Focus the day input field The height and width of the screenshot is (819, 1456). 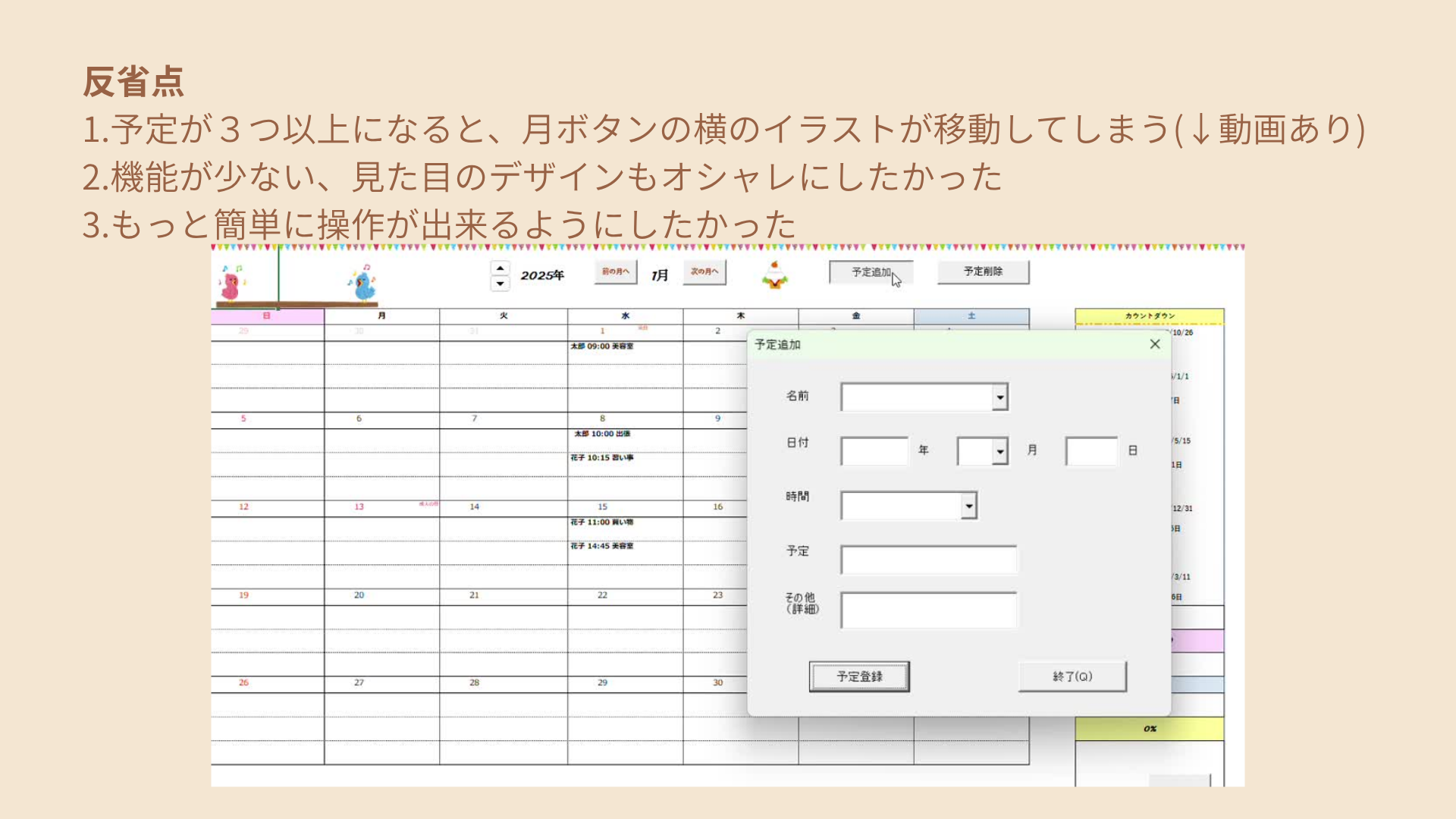(x=1090, y=451)
